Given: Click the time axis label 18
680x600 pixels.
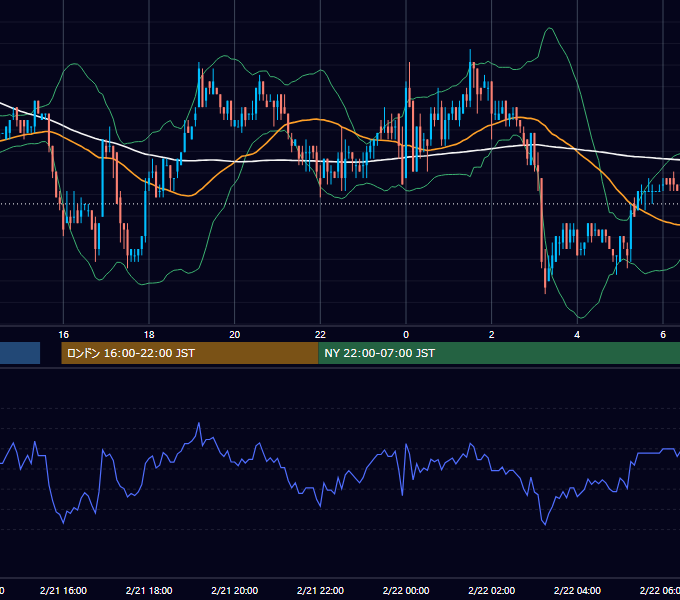Looking at the screenshot, I should 149,335.
